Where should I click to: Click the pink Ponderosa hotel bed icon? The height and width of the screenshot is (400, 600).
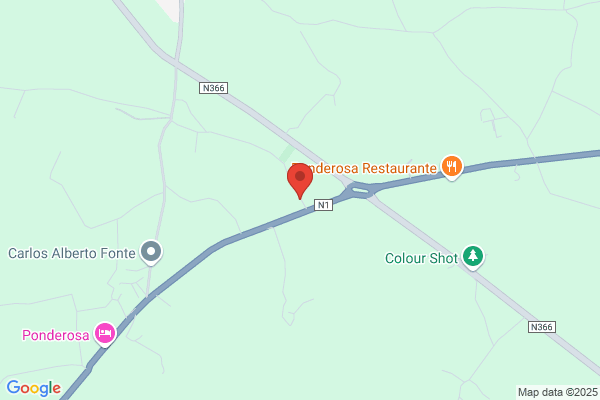tap(105, 333)
